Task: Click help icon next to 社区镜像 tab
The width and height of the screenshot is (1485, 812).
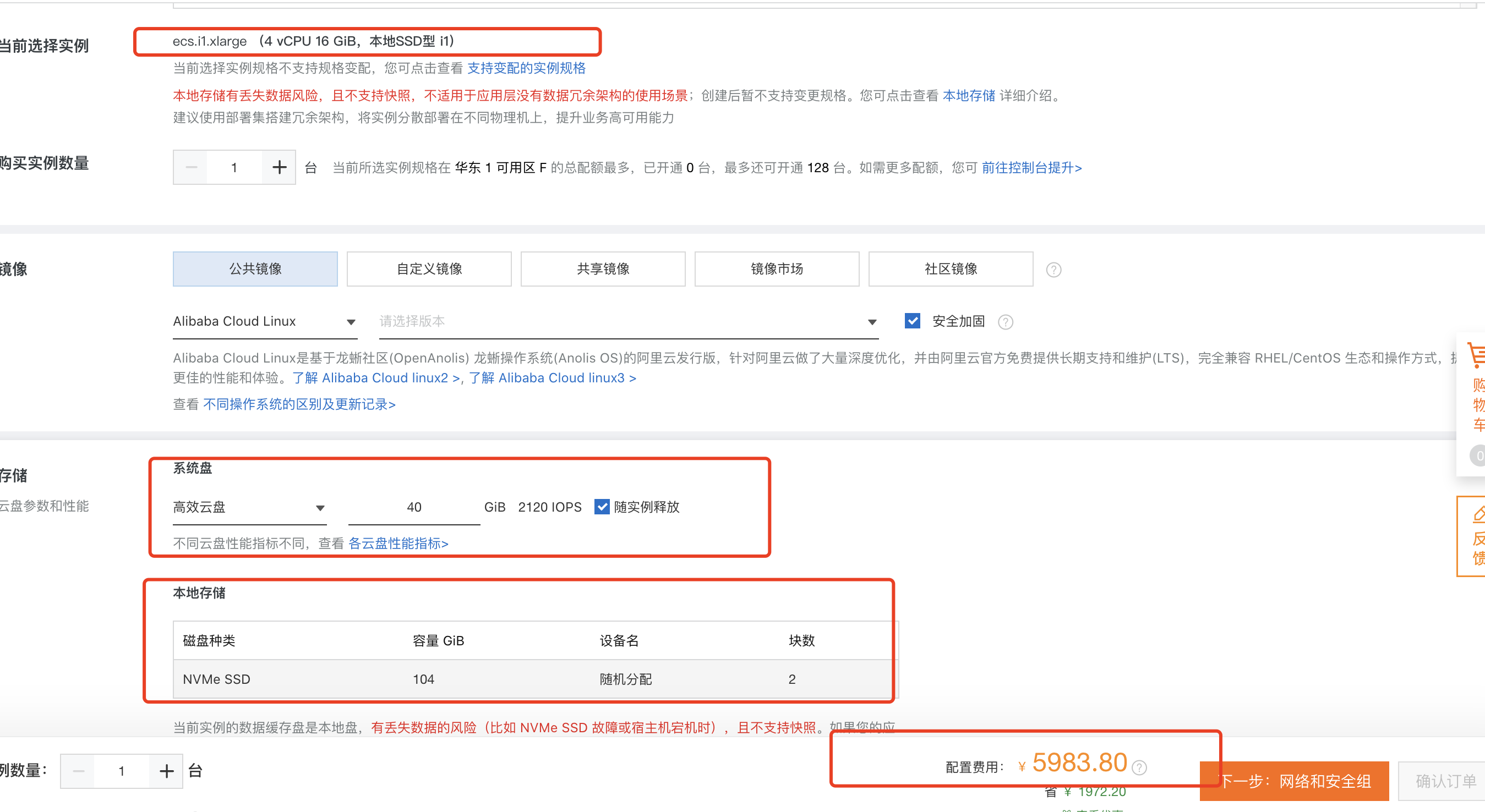Action: pos(1053,270)
